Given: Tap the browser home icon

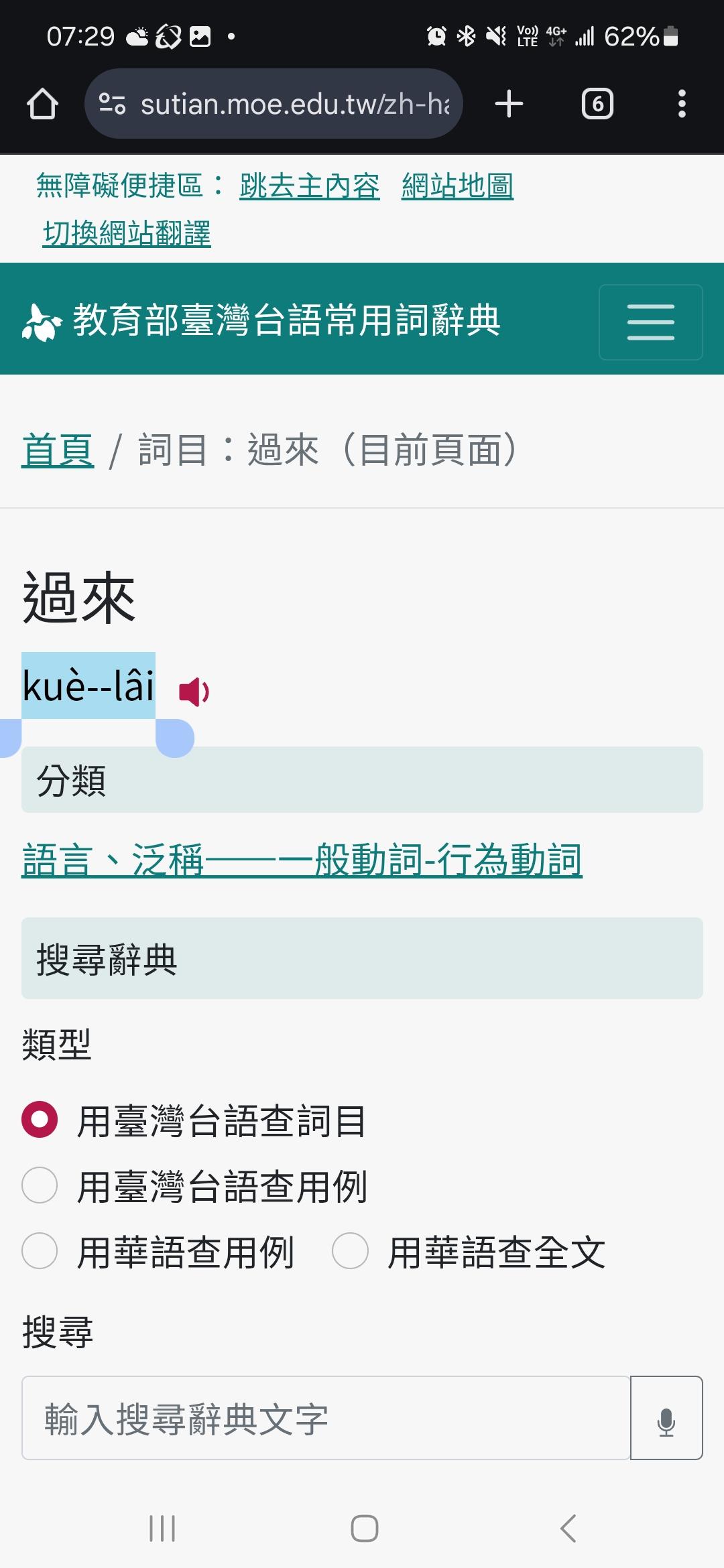Looking at the screenshot, I should tap(42, 104).
